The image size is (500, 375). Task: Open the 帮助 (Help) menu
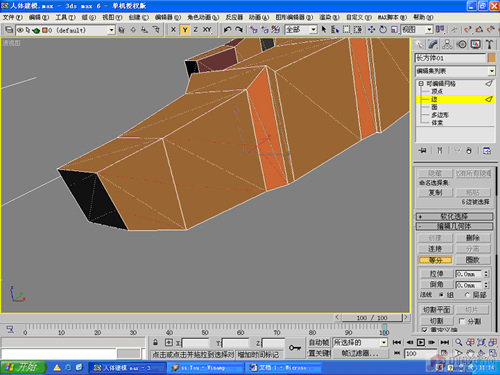423,17
